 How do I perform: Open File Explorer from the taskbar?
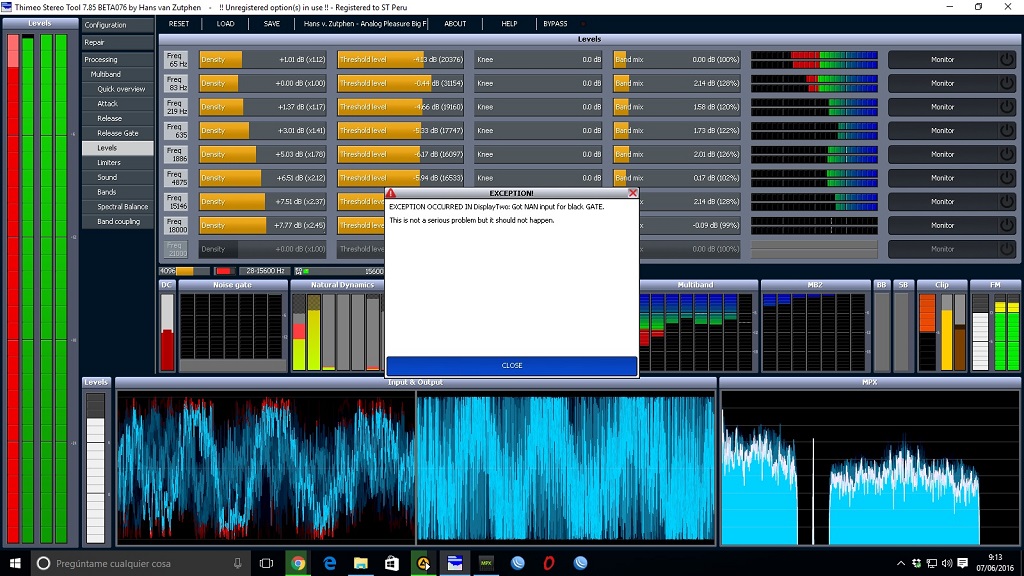coord(360,563)
